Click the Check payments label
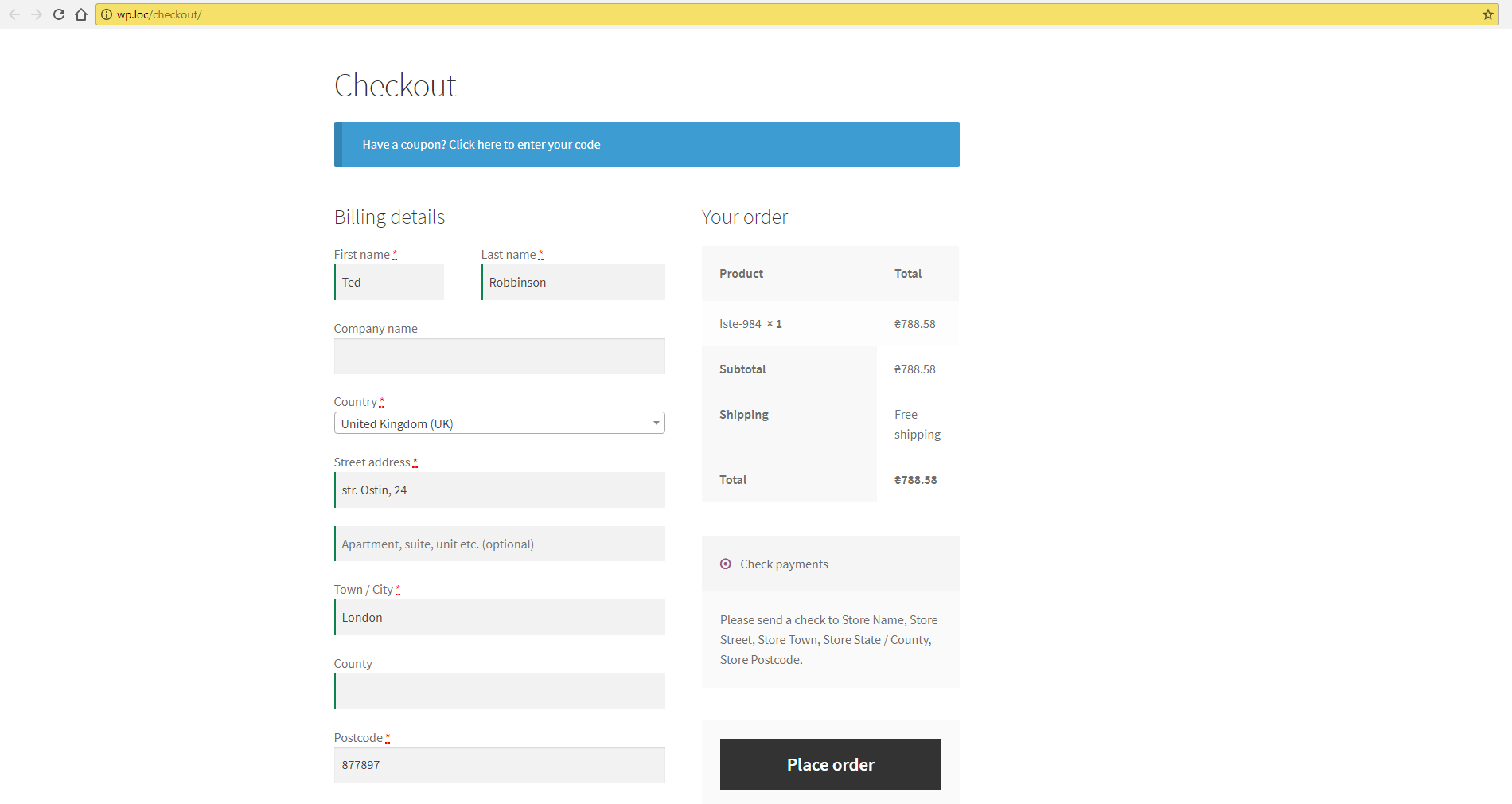The width and height of the screenshot is (1512, 804). point(784,564)
